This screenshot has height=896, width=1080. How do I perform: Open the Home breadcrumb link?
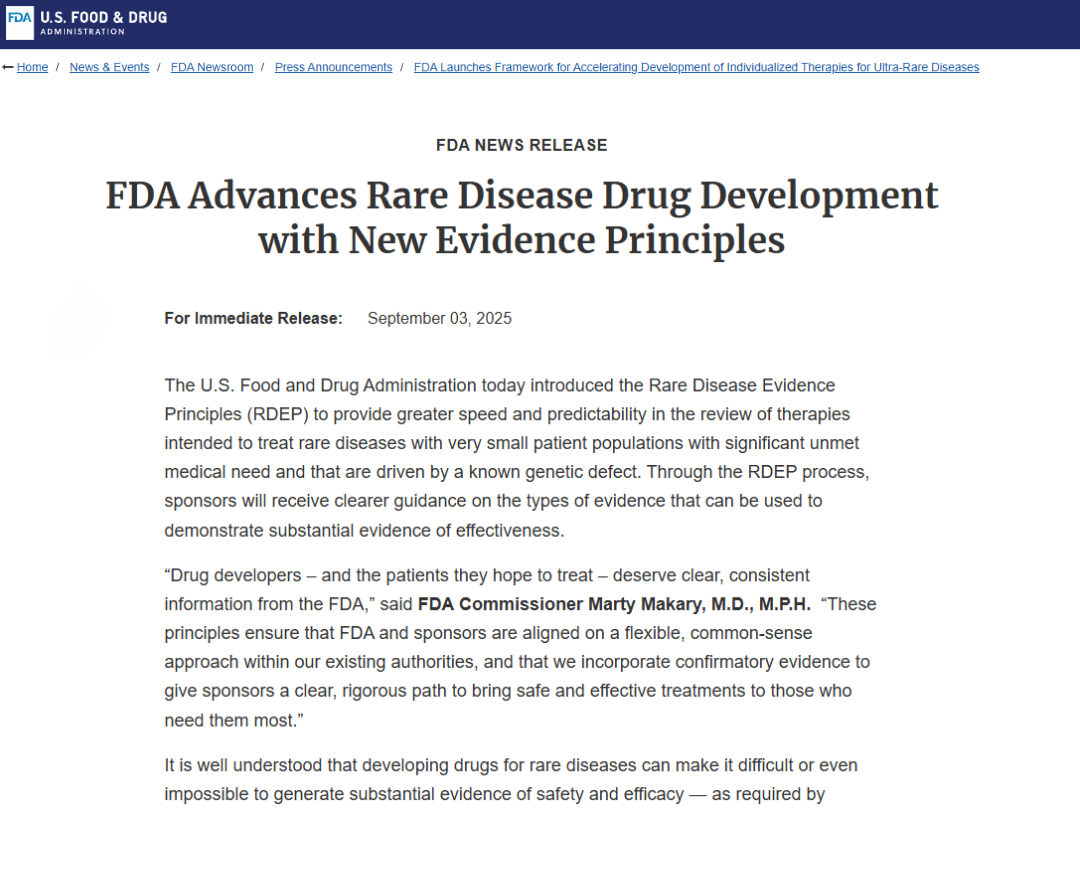coord(32,67)
